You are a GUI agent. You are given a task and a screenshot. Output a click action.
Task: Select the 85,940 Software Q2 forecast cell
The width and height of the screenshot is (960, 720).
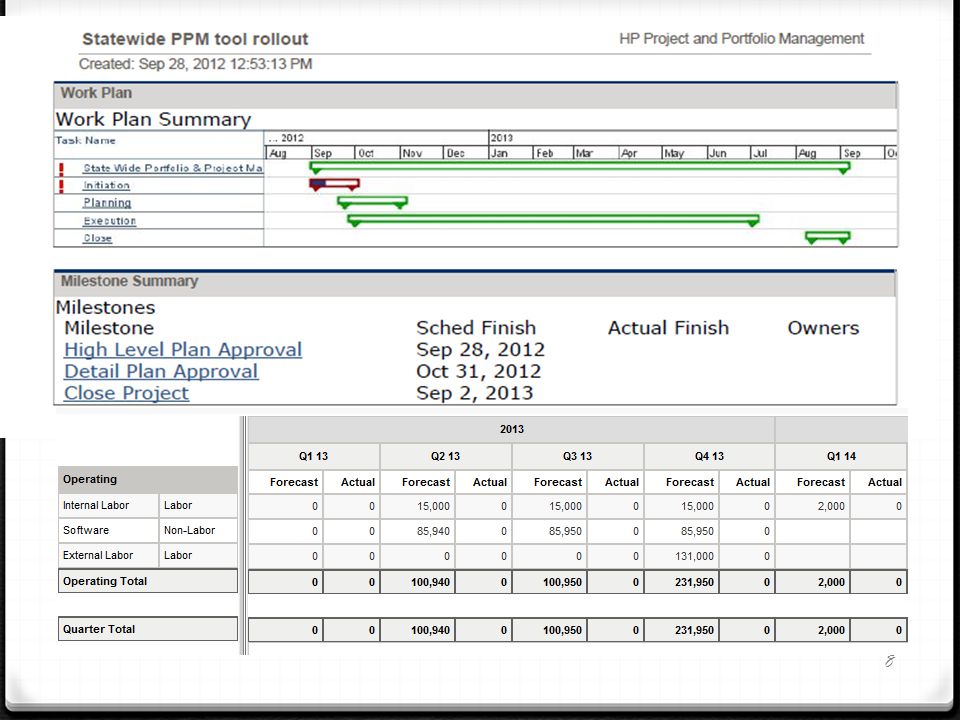[418, 531]
